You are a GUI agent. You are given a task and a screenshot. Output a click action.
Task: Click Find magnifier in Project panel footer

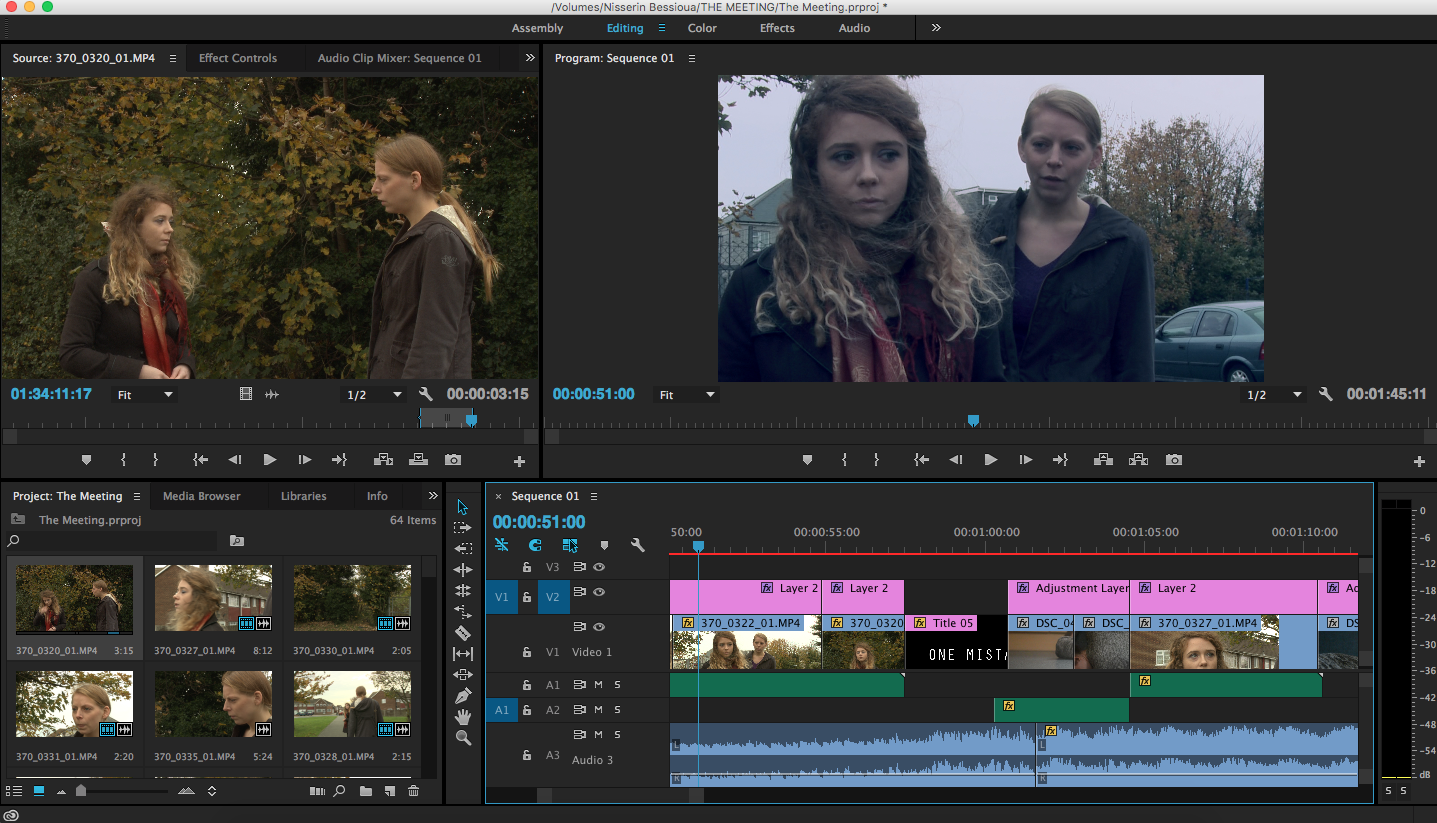[x=340, y=791]
